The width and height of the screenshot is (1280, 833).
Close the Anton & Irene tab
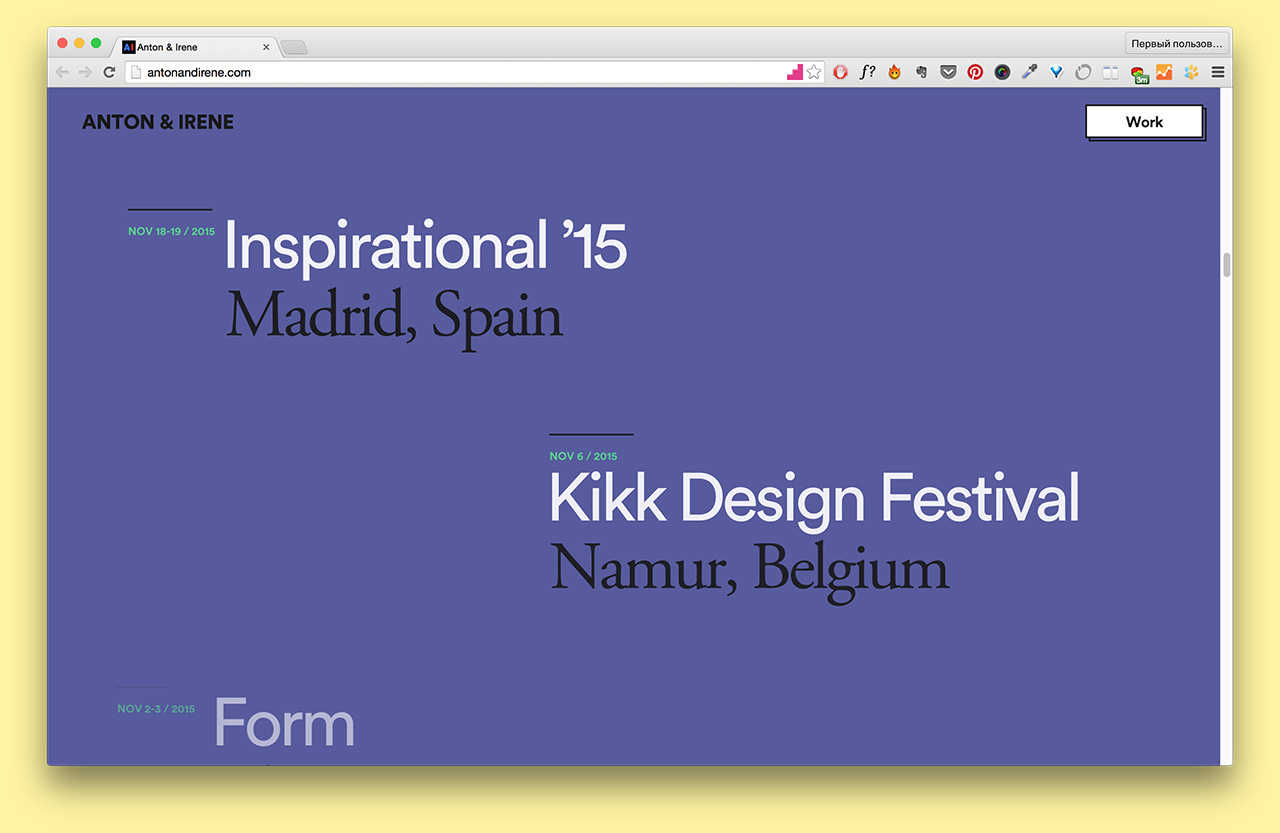266,47
